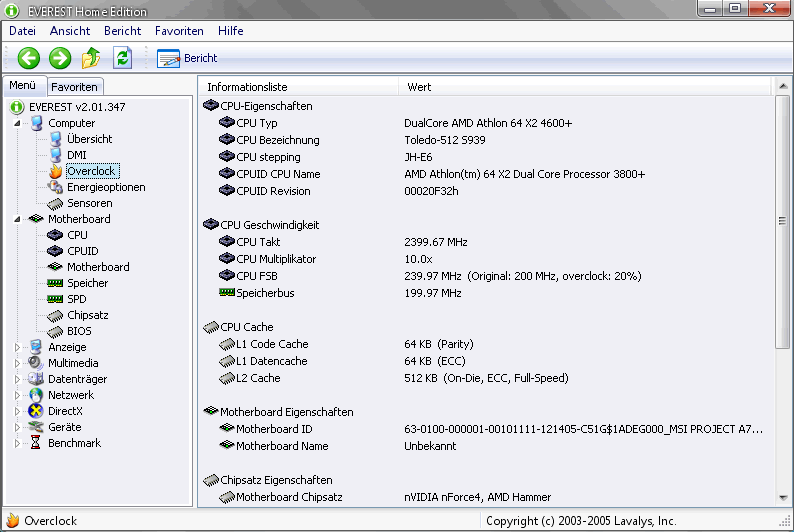The width and height of the screenshot is (794, 532).
Task: Click the DirectX icon in tree
Action: (35, 411)
